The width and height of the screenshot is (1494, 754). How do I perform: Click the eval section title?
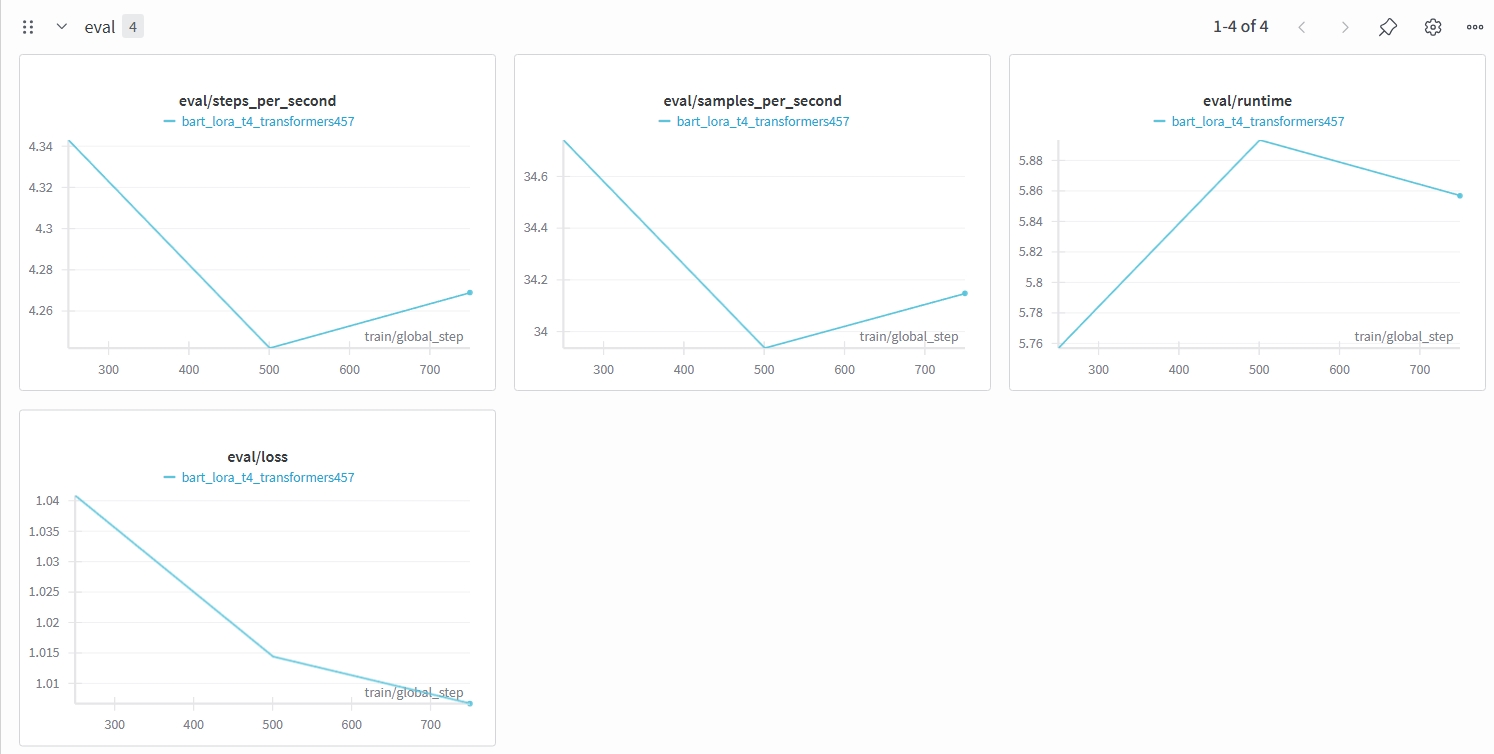pyautogui.click(x=99, y=27)
